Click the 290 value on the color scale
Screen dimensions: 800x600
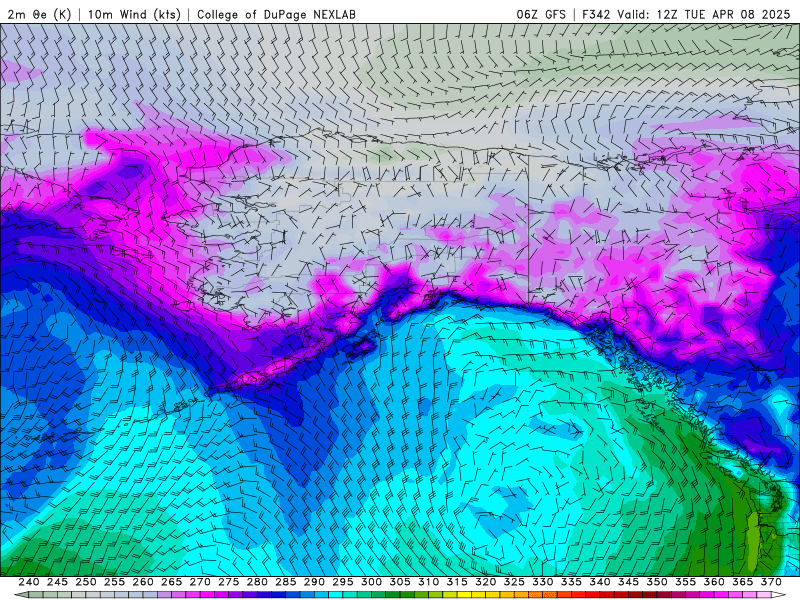coord(314,582)
